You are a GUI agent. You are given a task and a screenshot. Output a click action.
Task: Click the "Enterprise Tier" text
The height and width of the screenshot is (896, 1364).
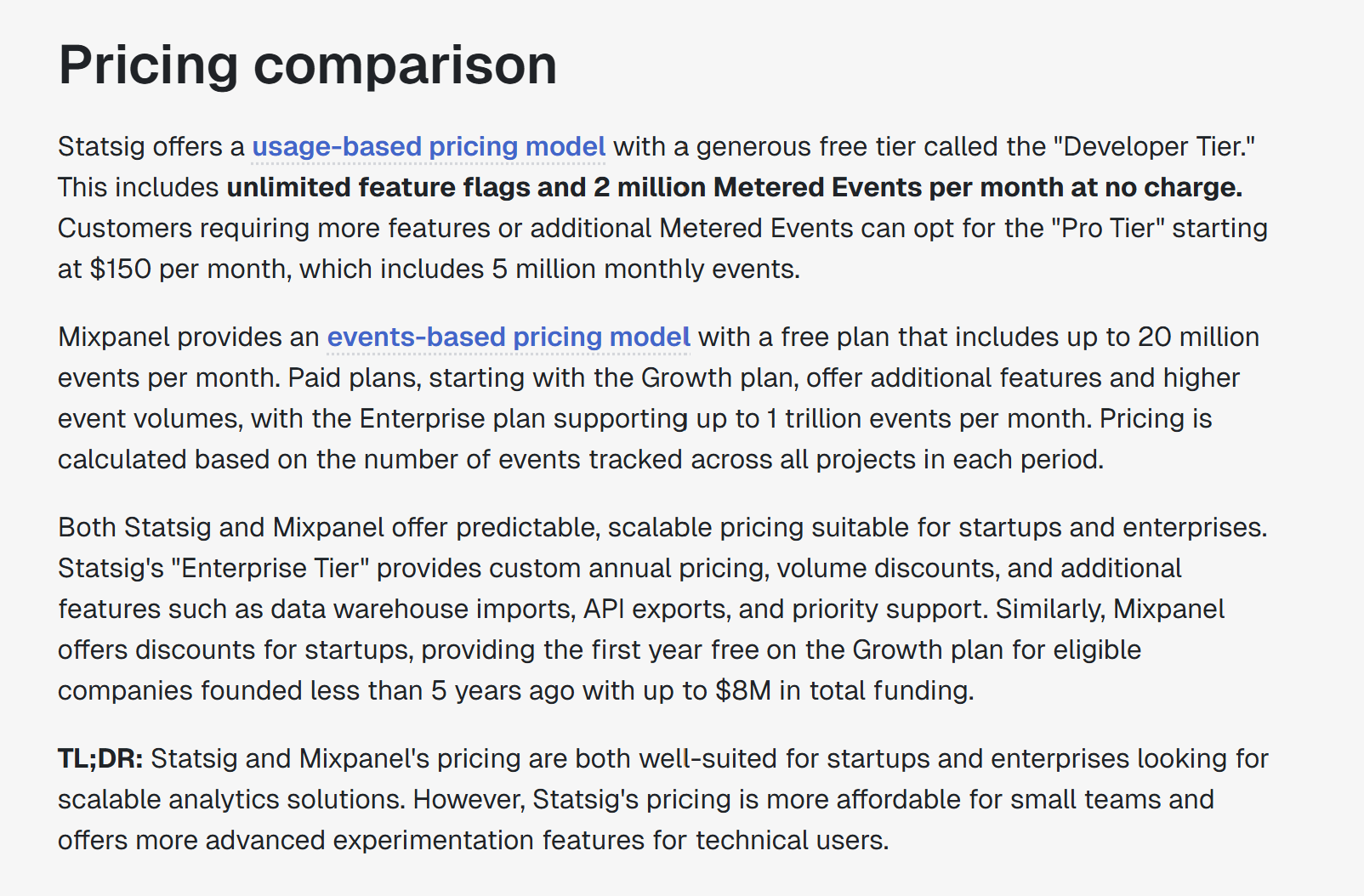(270, 568)
